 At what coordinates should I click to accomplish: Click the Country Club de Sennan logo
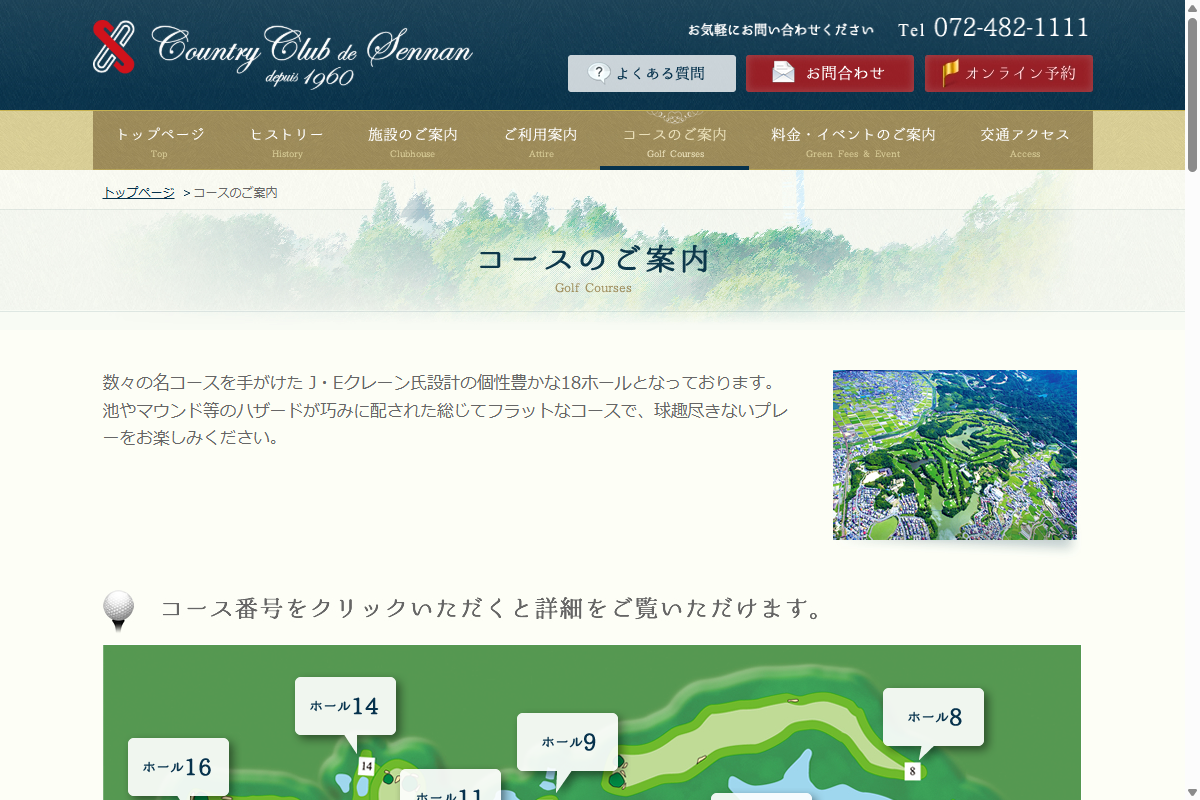click(283, 53)
